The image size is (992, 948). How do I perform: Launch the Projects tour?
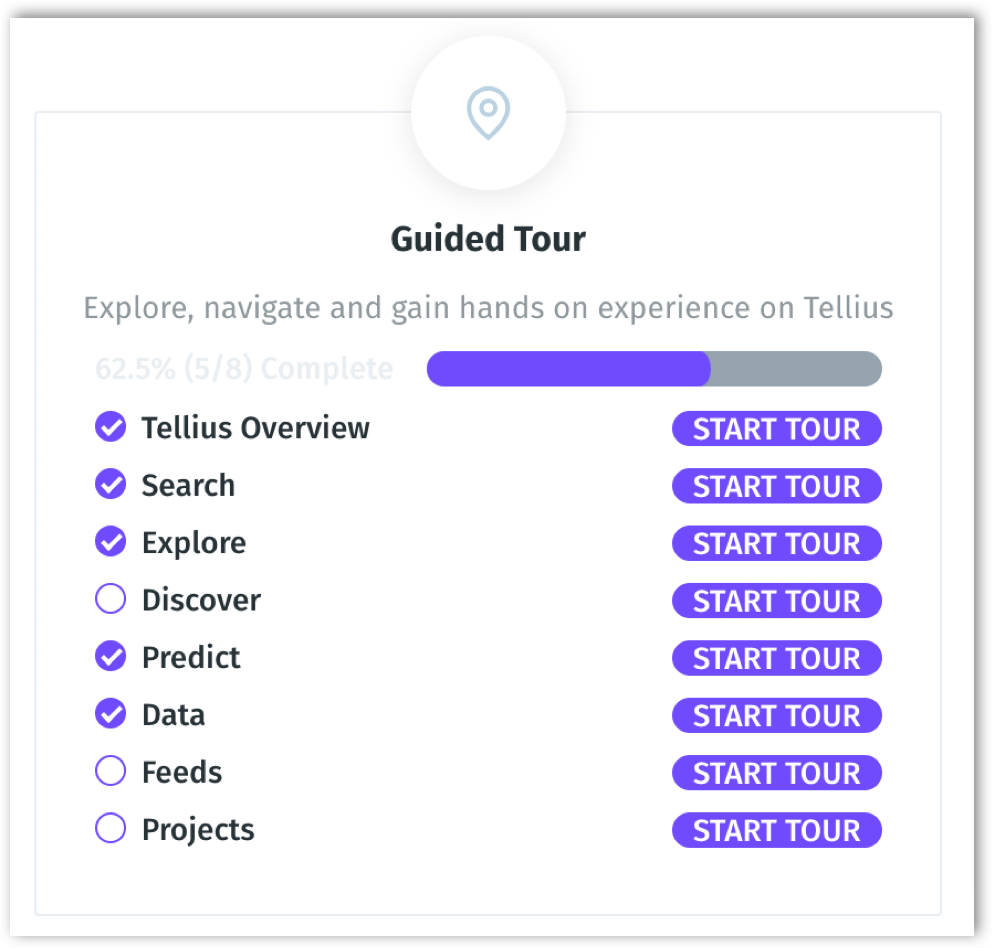776,830
